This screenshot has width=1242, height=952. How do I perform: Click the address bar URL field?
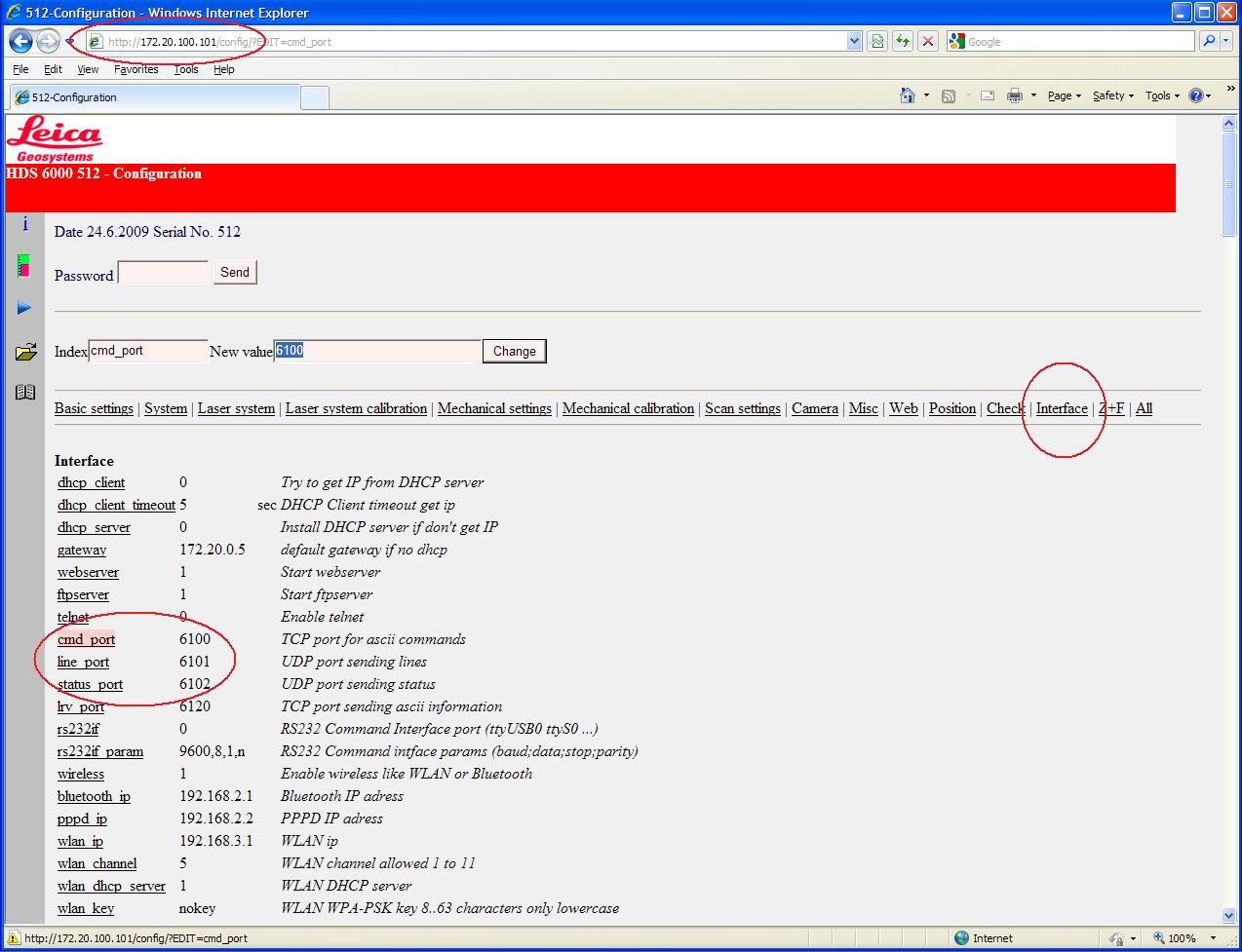point(475,42)
